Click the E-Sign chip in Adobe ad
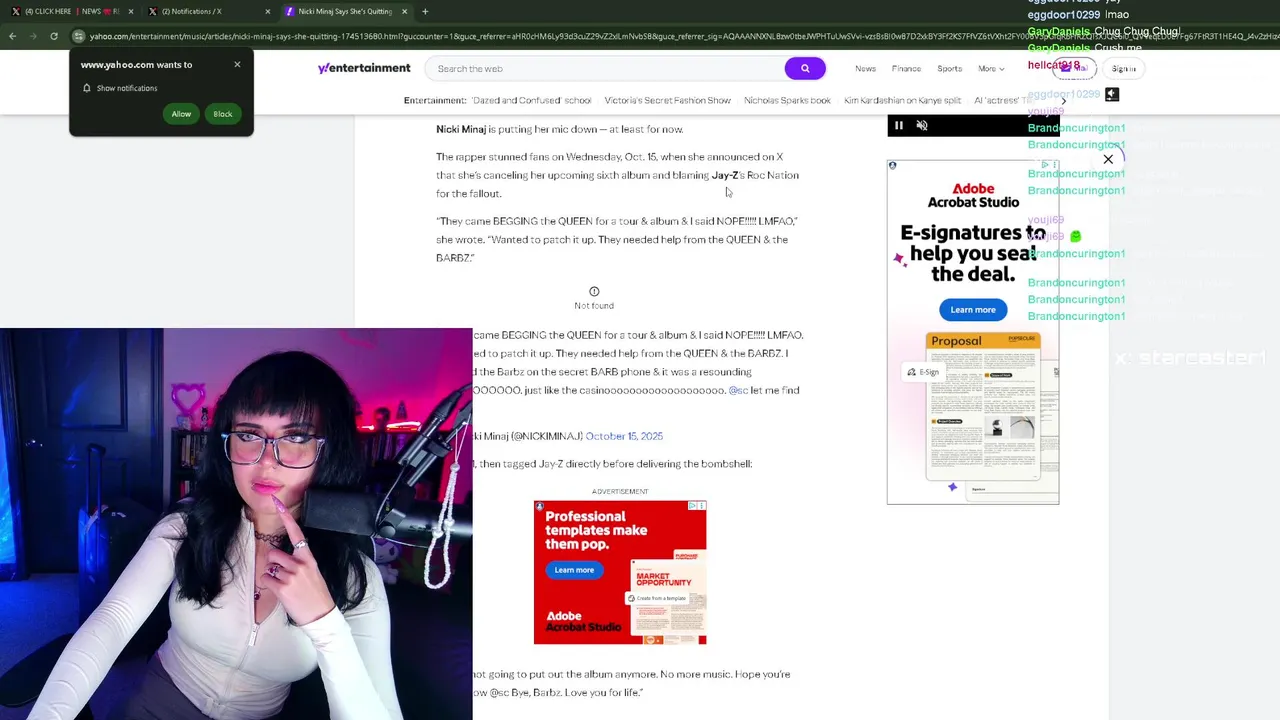Viewport: 1280px width, 720px height. click(922, 372)
